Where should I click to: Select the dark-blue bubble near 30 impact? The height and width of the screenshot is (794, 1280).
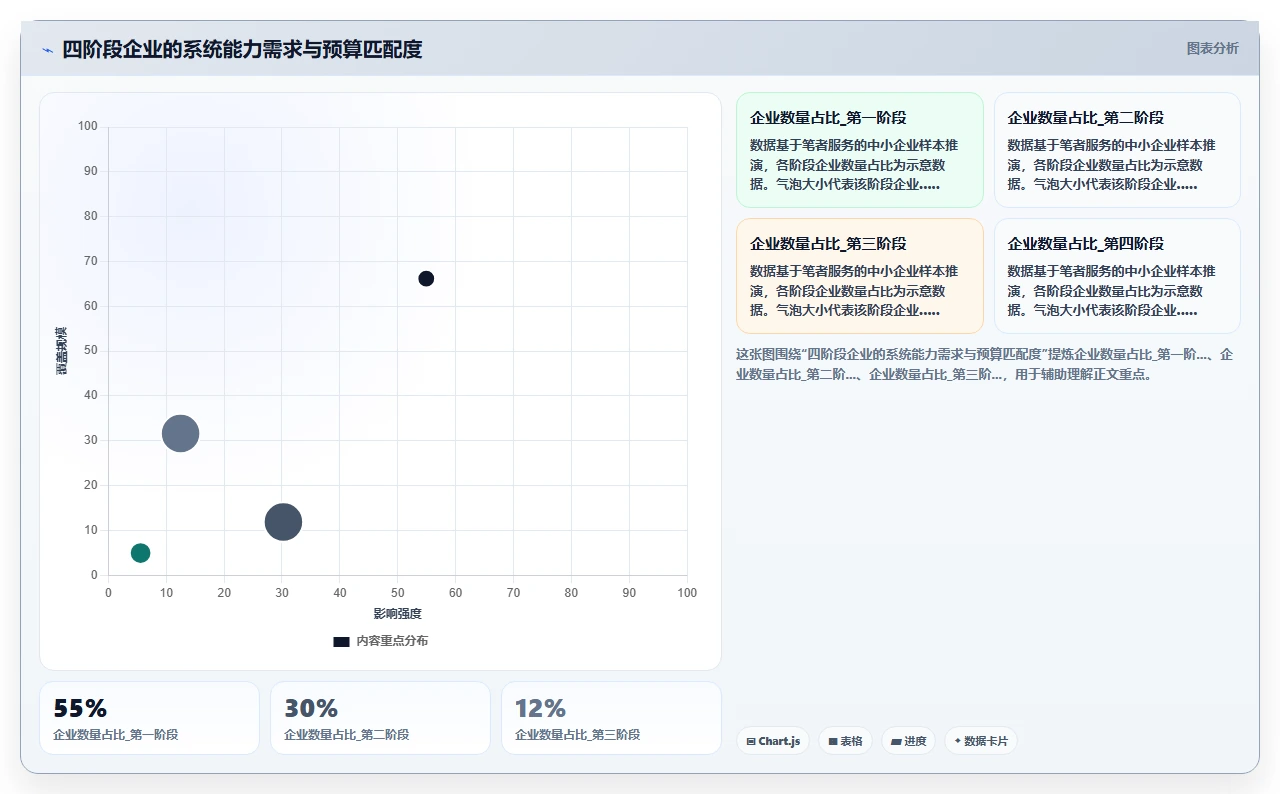coord(283,521)
